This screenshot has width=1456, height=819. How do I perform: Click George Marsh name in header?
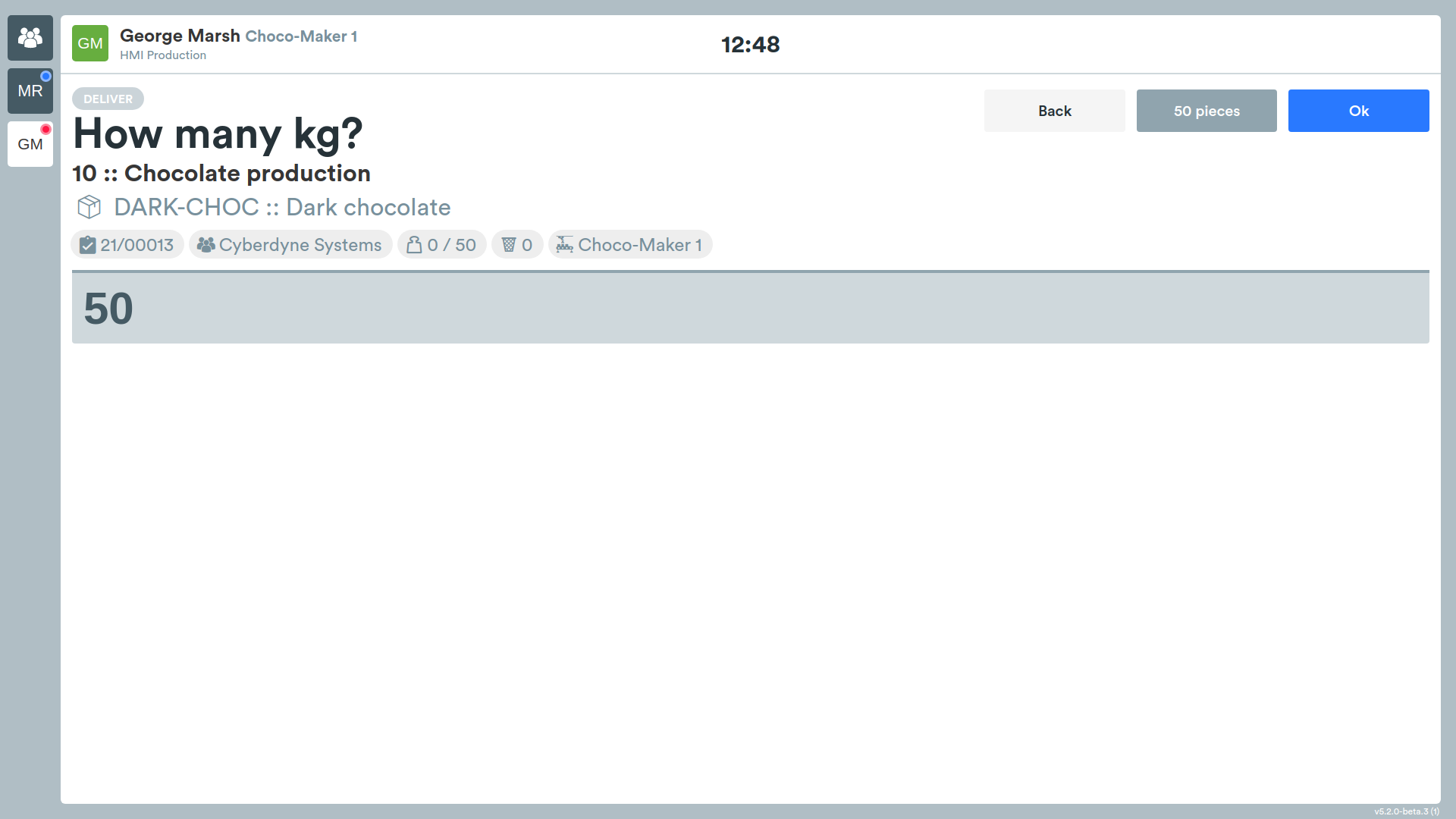pyautogui.click(x=180, y=36)
